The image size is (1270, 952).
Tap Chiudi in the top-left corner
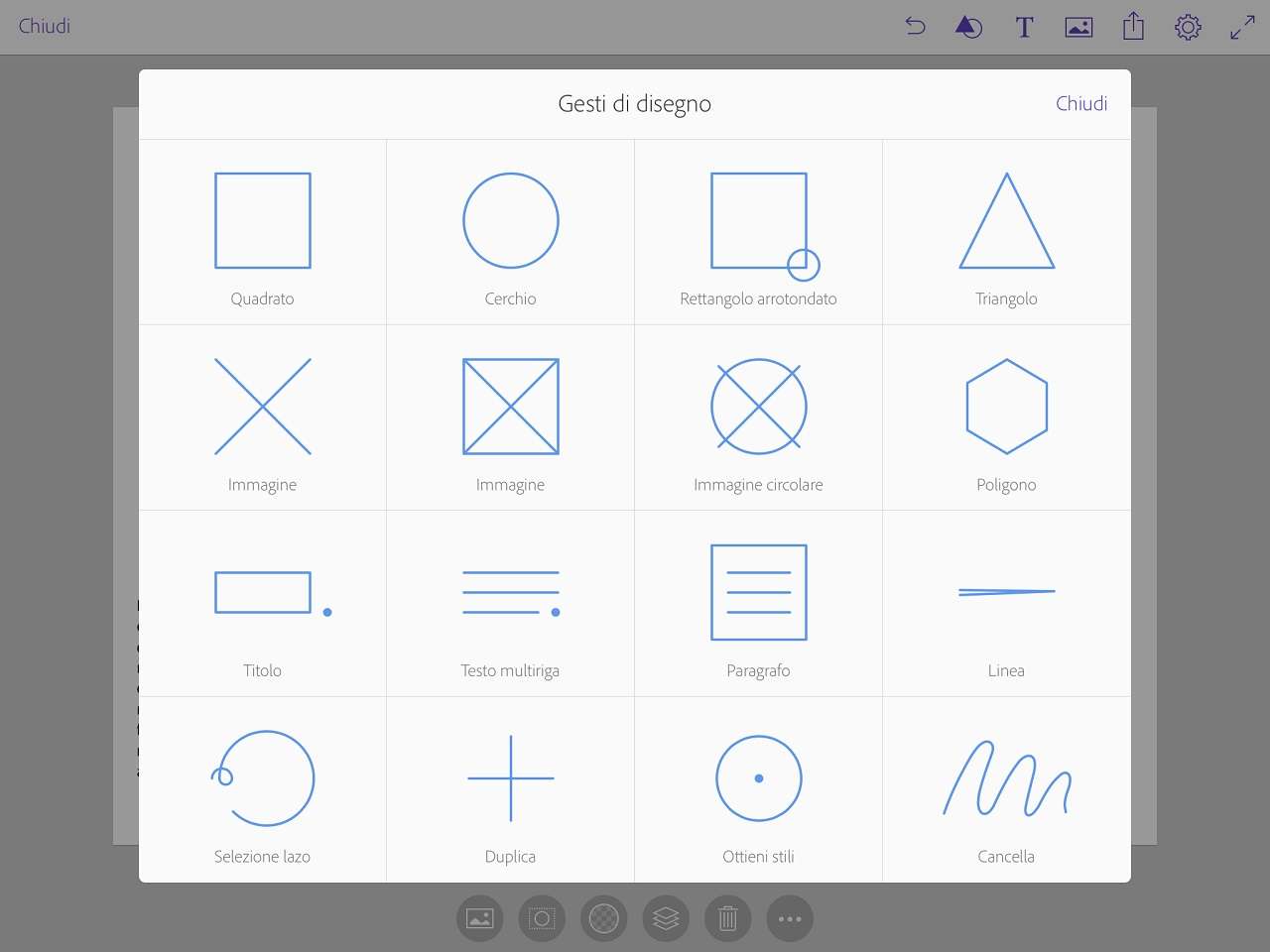click(x=45, y=27)
